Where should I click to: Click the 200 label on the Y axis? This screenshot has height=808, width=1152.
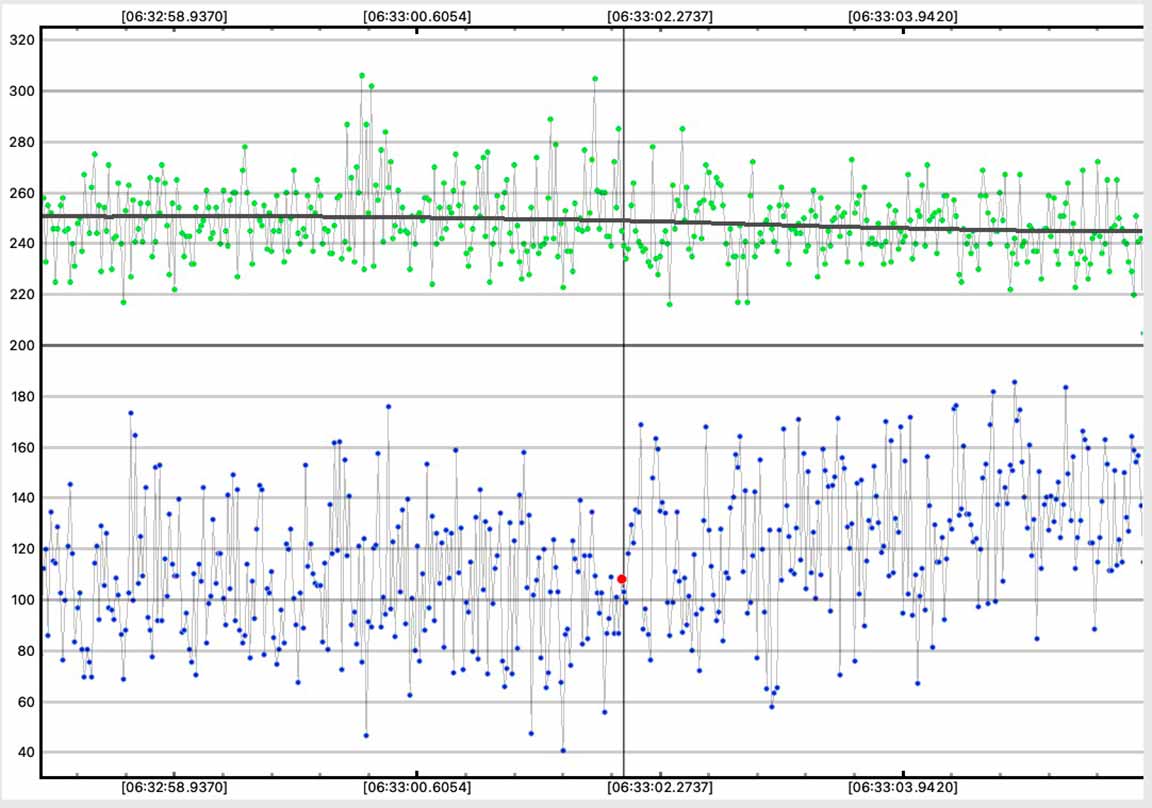coord(21,346)
